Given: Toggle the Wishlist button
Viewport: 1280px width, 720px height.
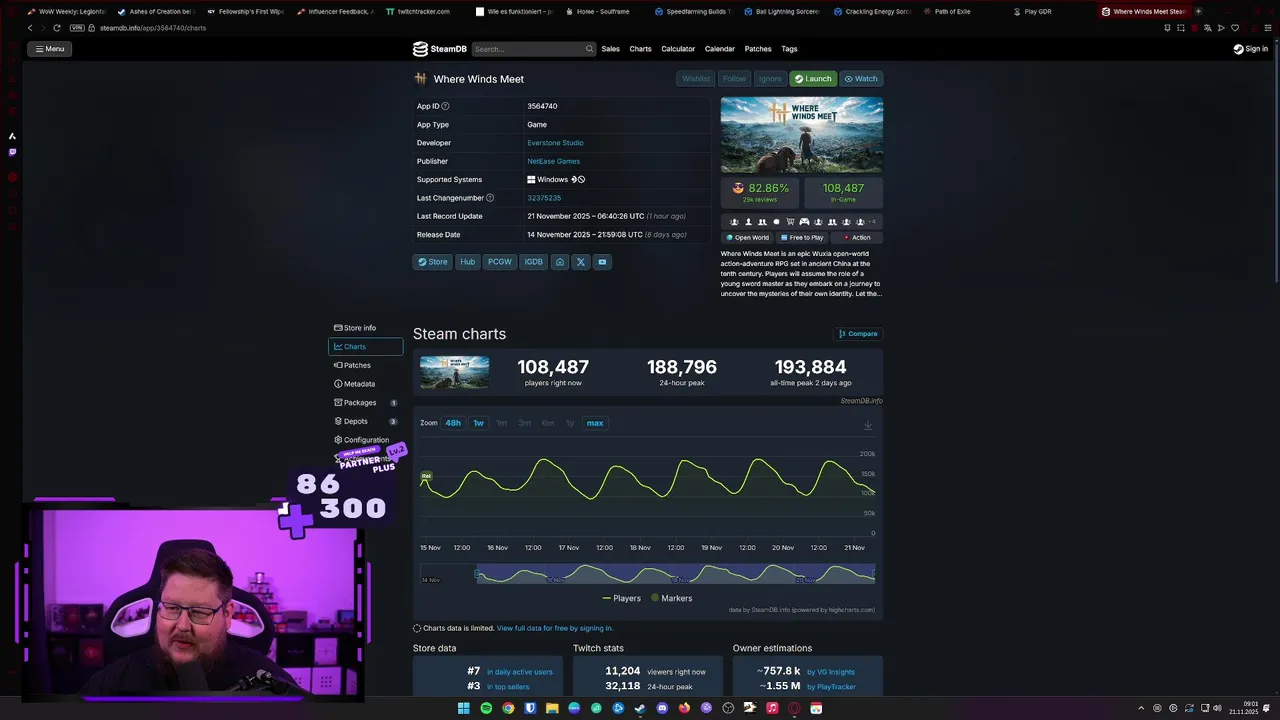Looking at the screenshot, I should tap(696, 79).
